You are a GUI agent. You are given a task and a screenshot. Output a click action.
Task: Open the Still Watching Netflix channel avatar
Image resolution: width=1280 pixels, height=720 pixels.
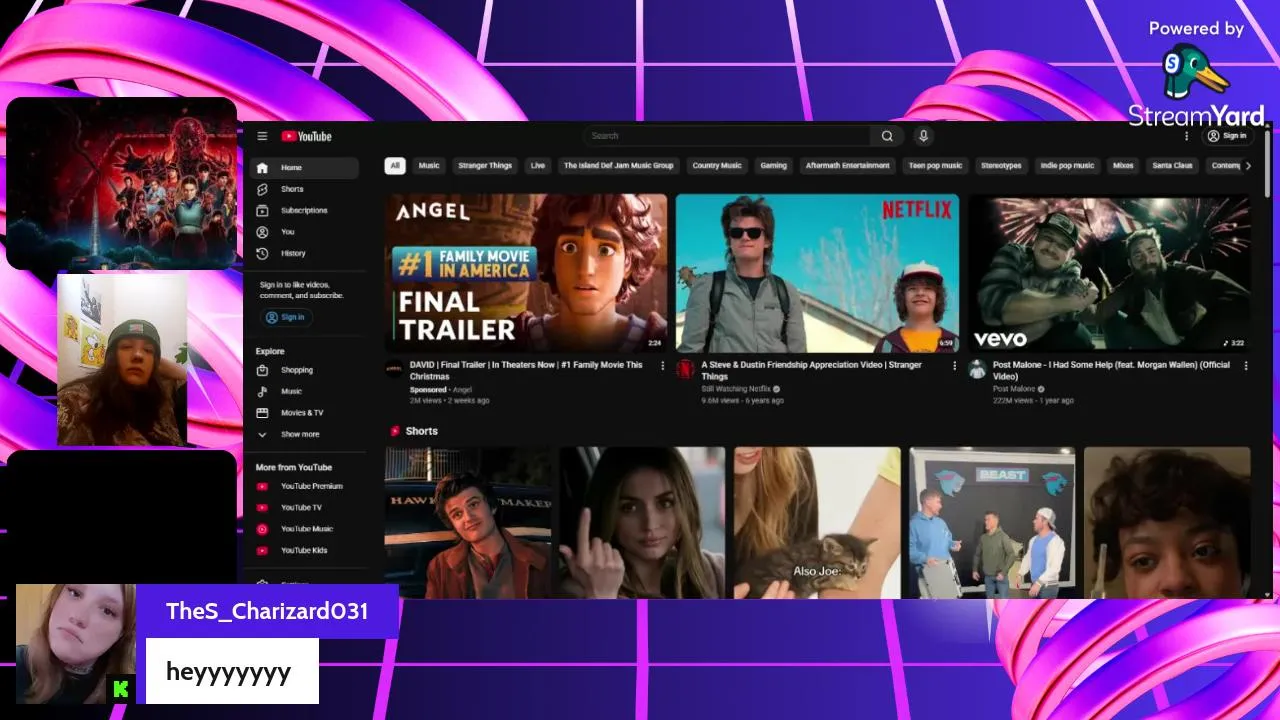point(685,369)
